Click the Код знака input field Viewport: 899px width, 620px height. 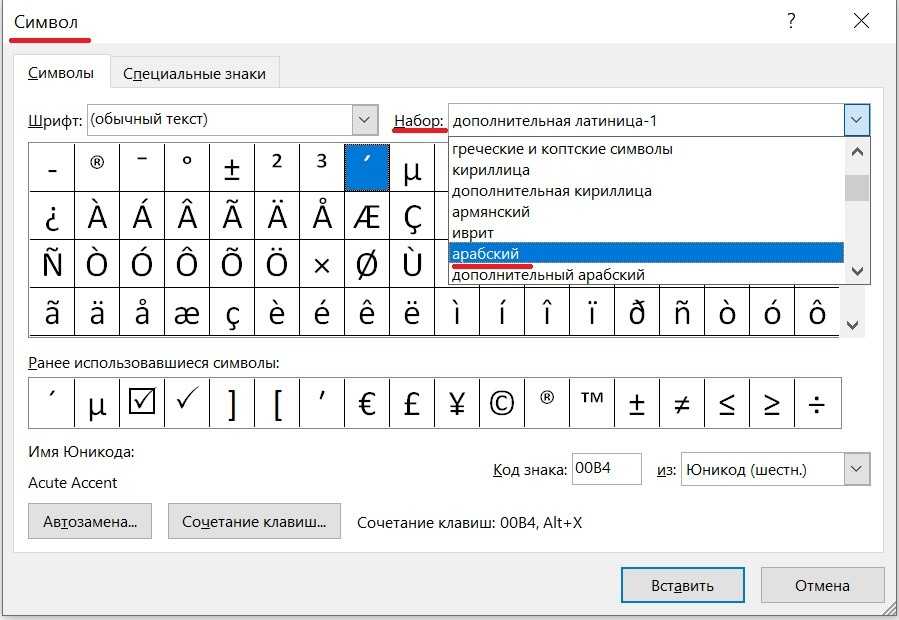[x=606, y=468]
